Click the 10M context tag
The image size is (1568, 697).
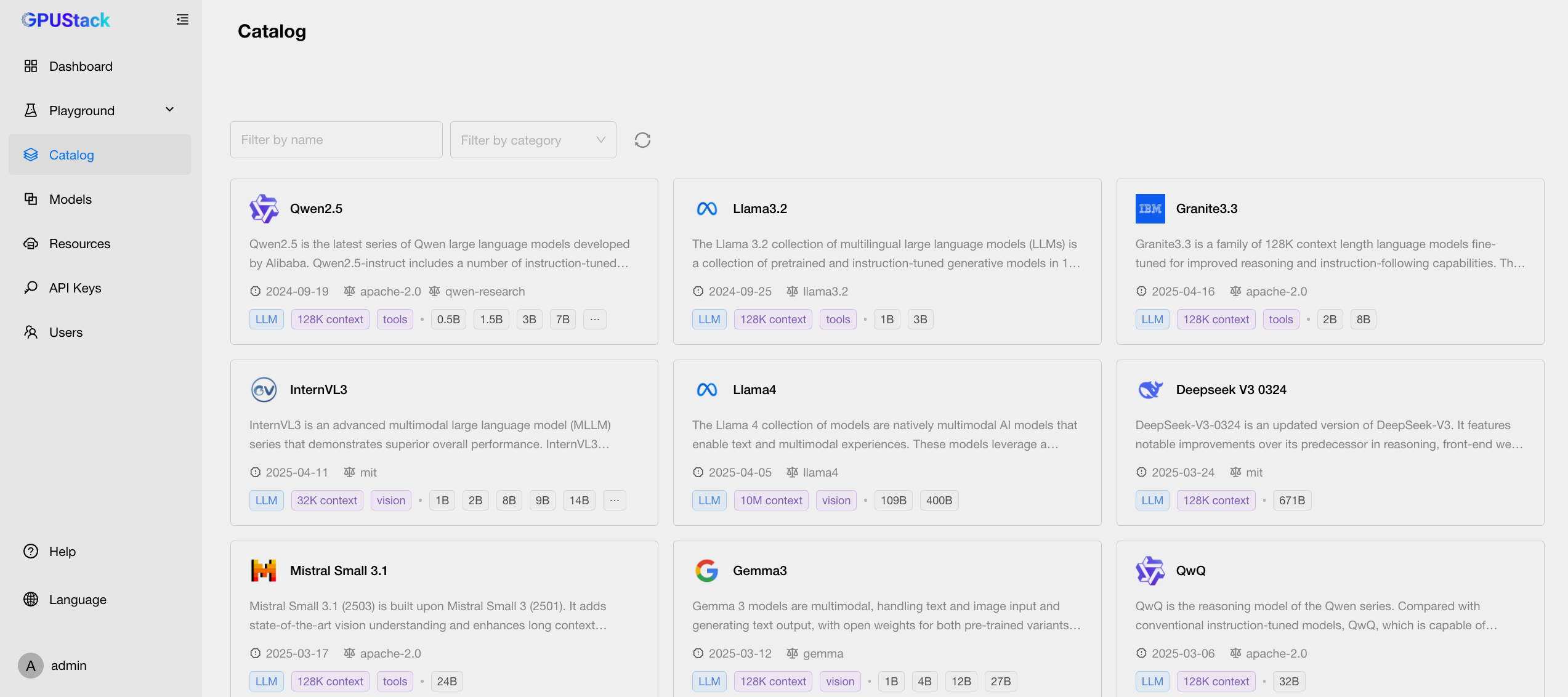[x=771, y=501]
